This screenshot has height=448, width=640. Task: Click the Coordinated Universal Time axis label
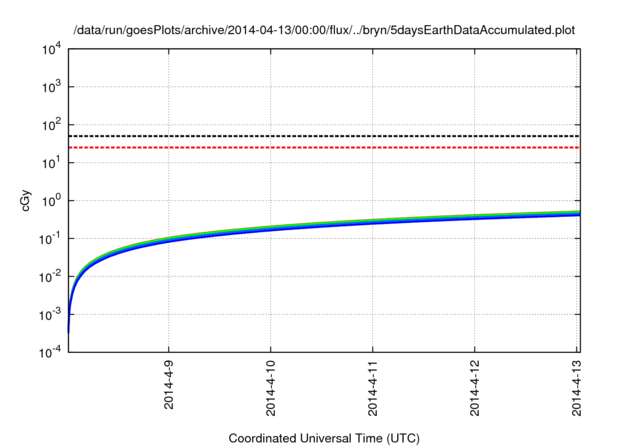pyautogui.click(x=324, y=438)
